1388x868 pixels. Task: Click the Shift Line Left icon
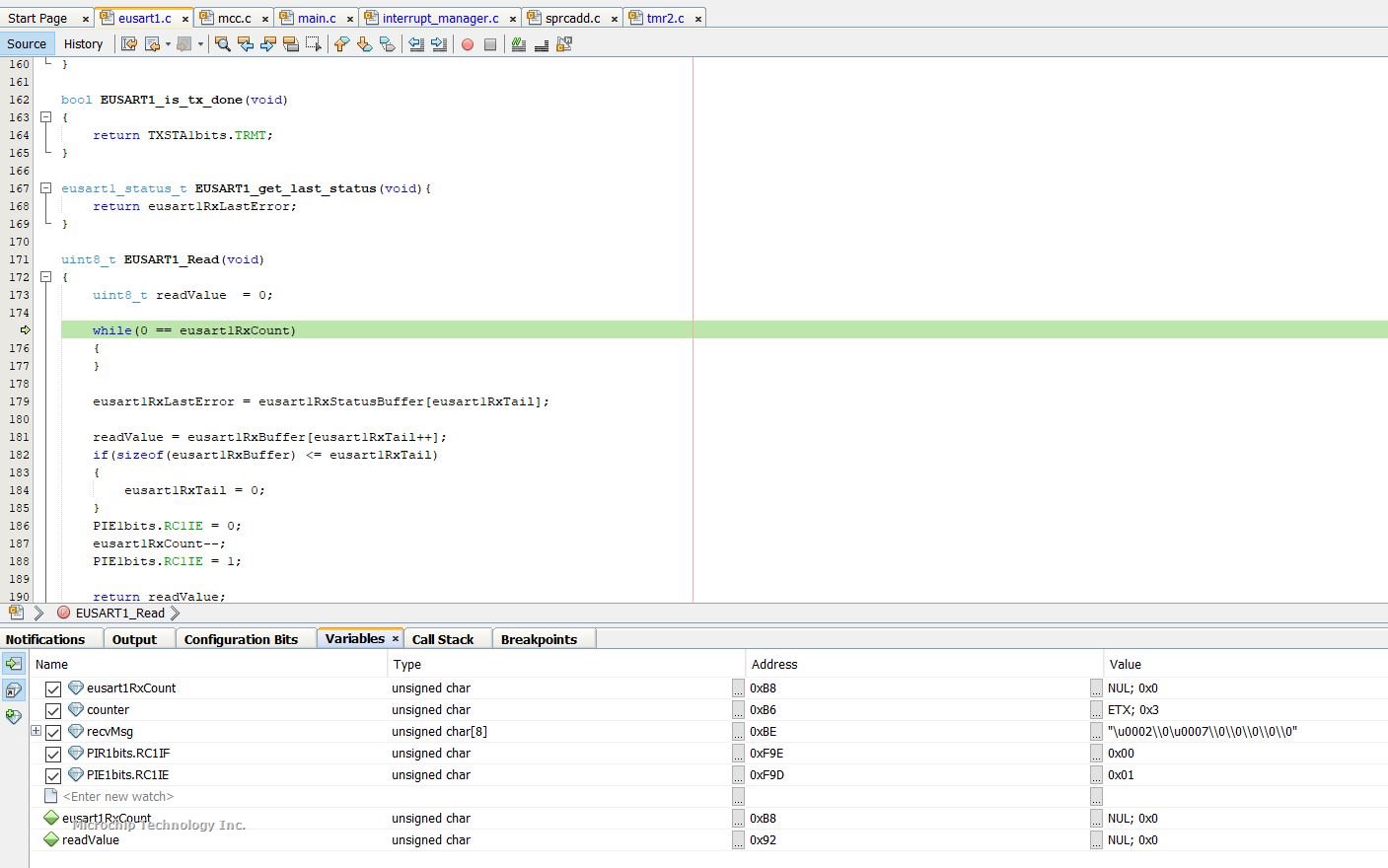(416, 44)
